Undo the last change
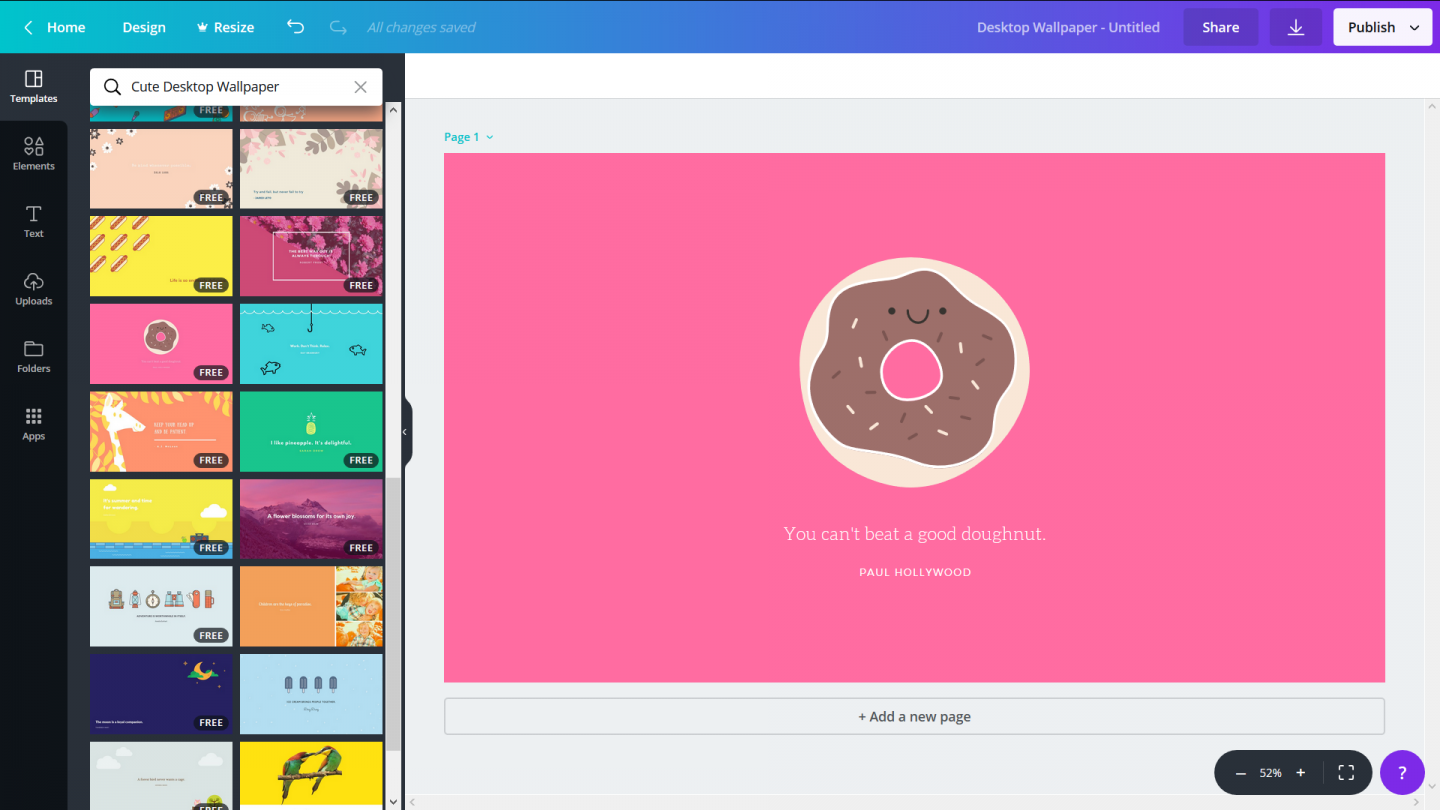The width and height of the screenshot is (1440, 810). coord(294,27)
